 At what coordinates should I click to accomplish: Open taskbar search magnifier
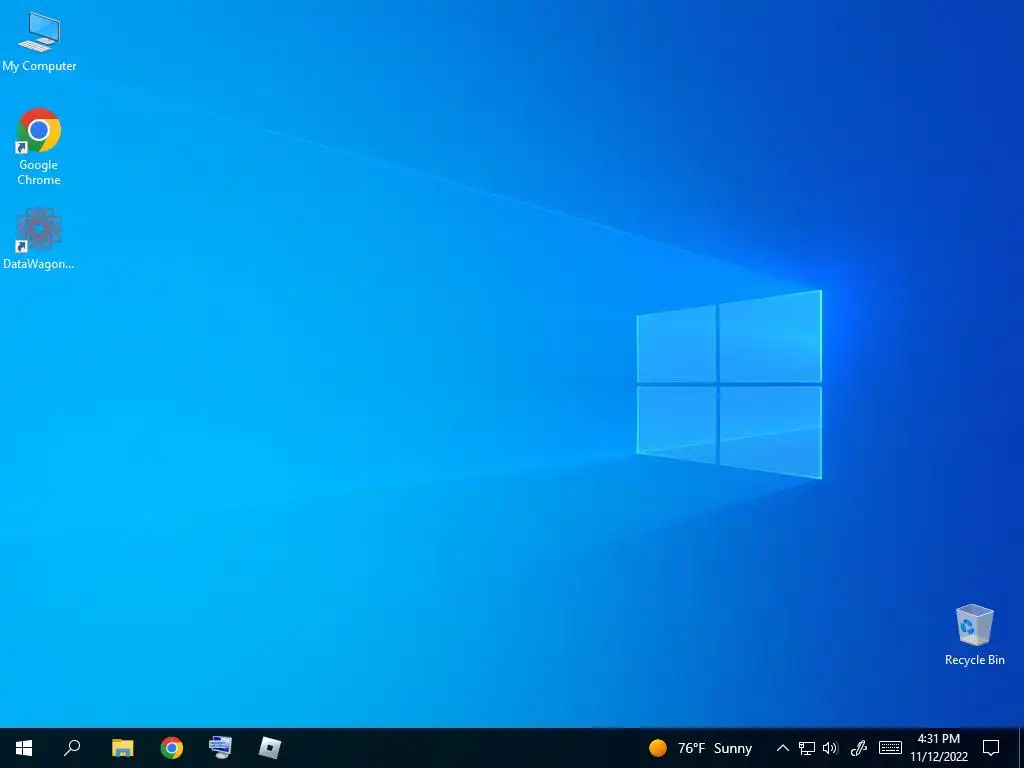point(72,748)
